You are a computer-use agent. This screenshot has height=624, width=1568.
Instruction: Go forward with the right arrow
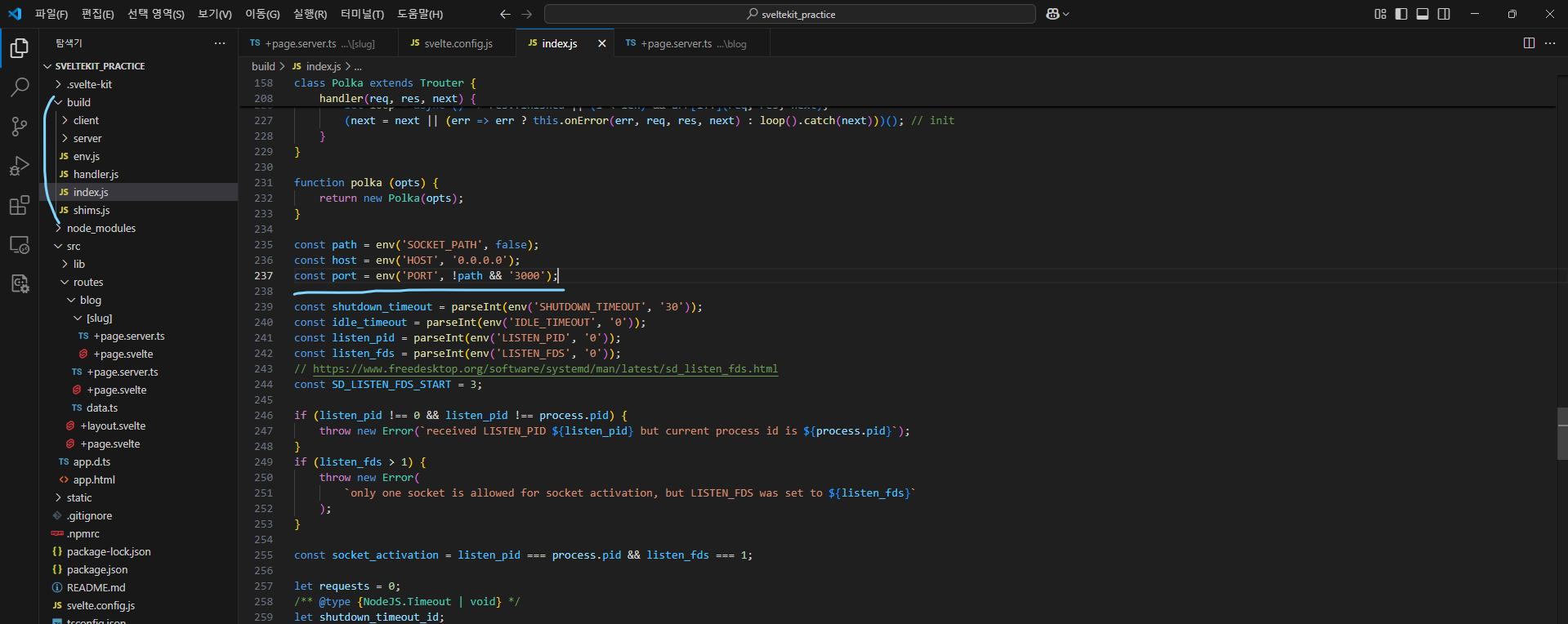526,14
